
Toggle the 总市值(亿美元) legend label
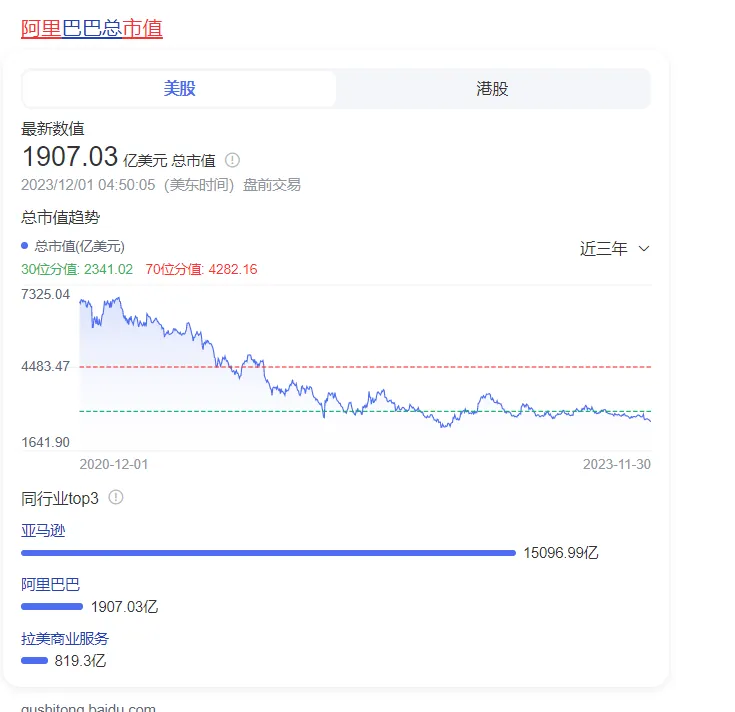(80, 246)
